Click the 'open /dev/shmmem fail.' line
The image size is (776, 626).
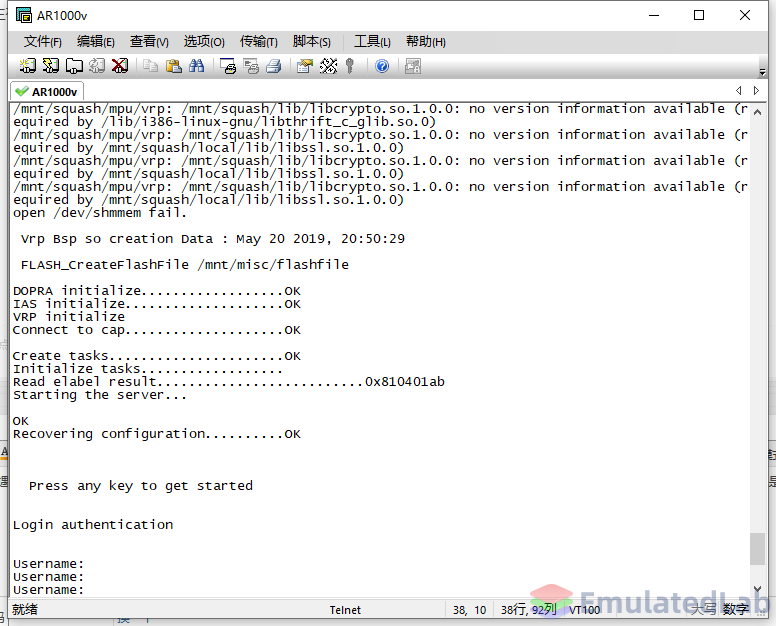click(99, 213)
